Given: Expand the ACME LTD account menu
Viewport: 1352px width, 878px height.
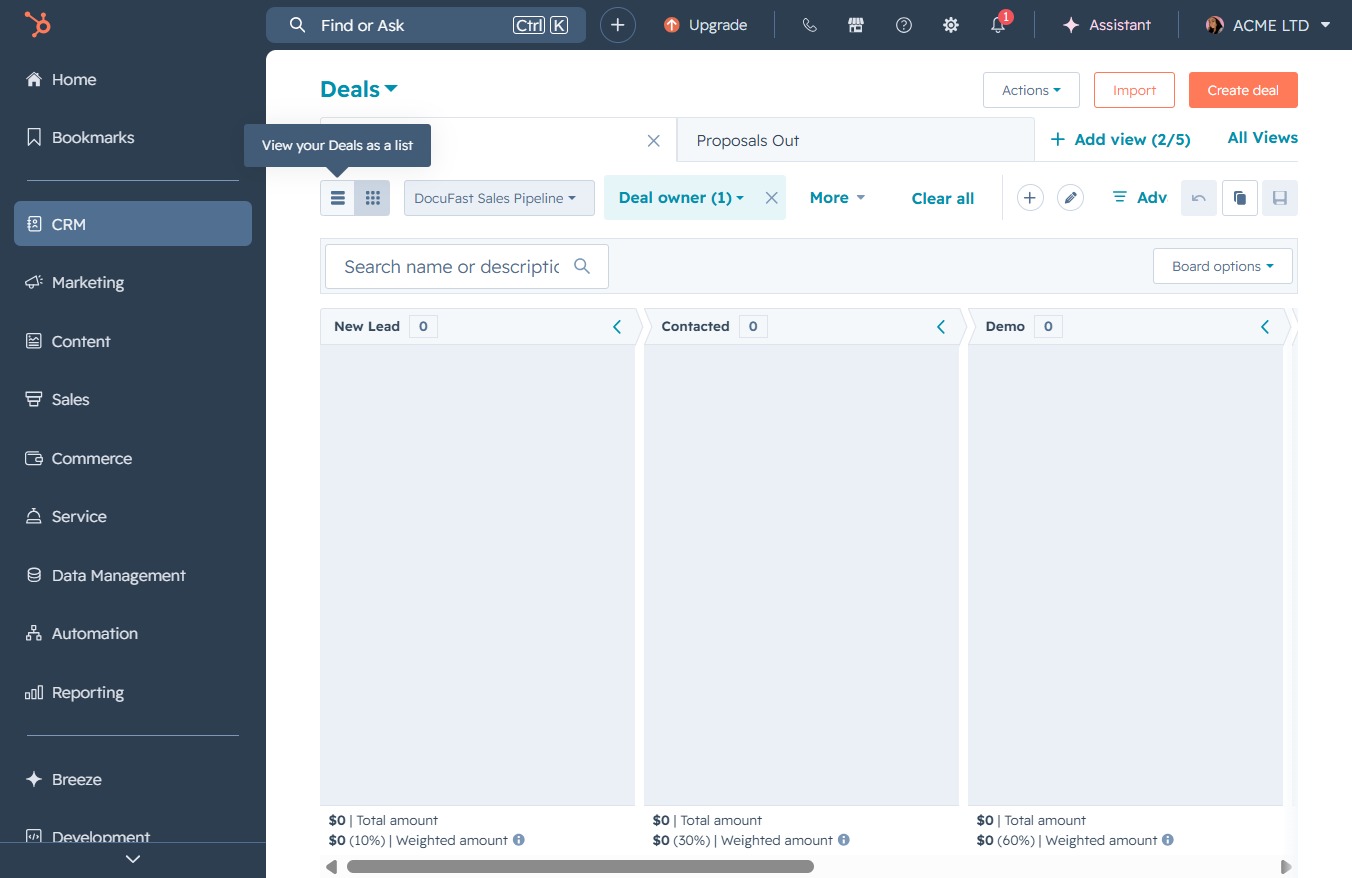Looking at the screenshot, I should tap(1268, 25).
